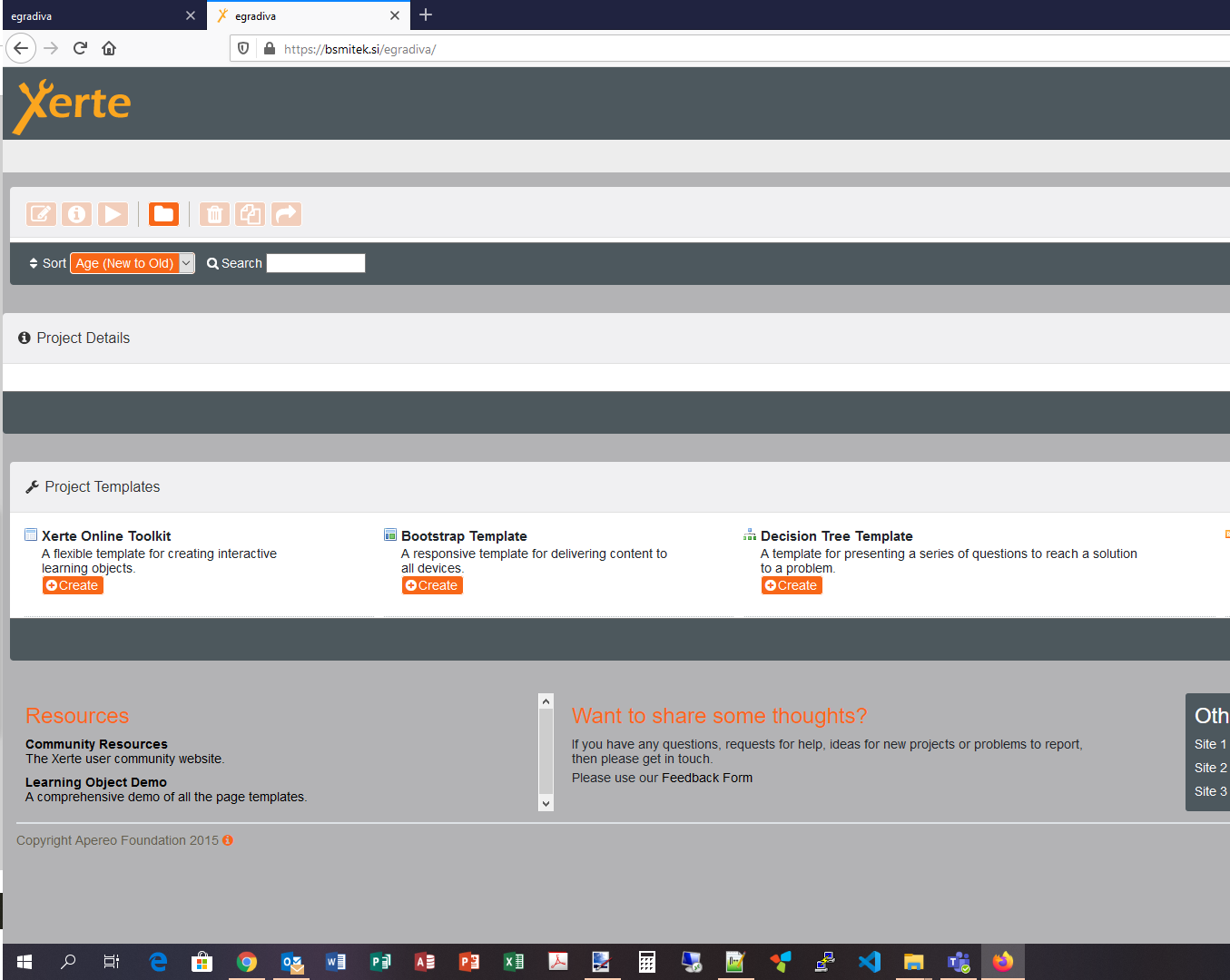
Task: Open Microsoft Teams from taskbar
Action: coord(959,962)
